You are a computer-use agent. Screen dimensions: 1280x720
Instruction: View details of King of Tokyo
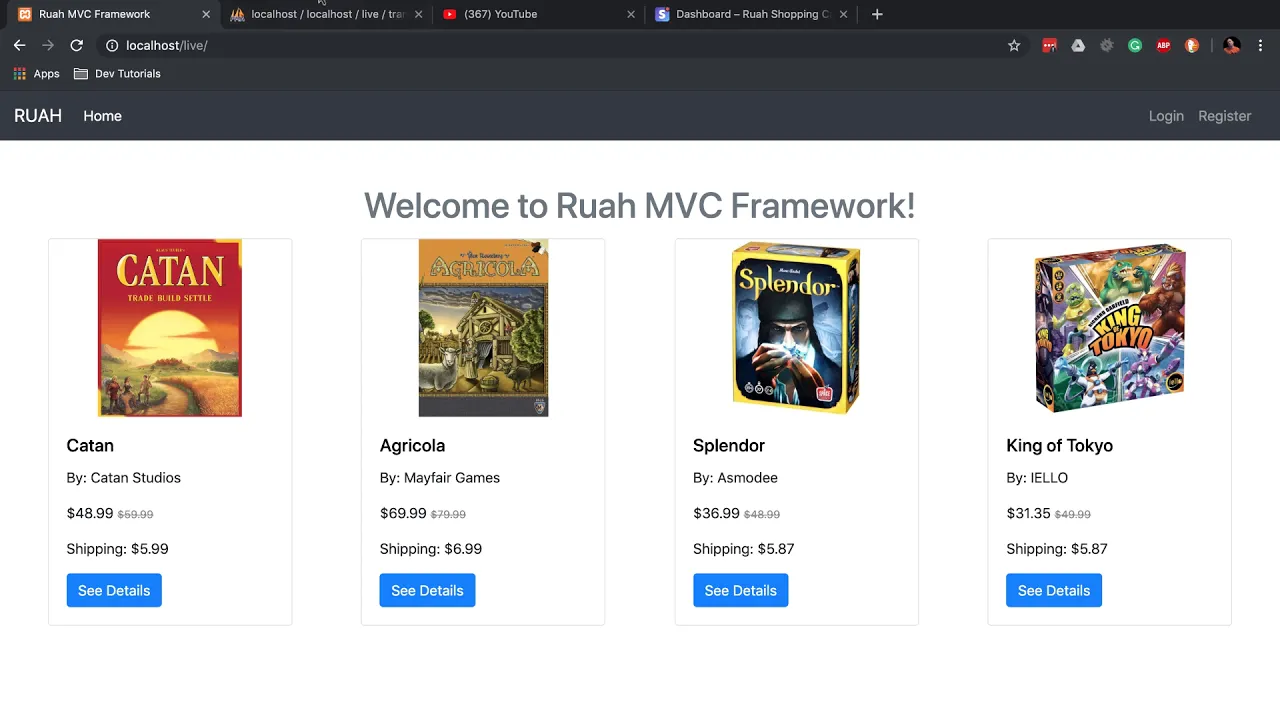pyautogui.click(x=1054, y=590)
